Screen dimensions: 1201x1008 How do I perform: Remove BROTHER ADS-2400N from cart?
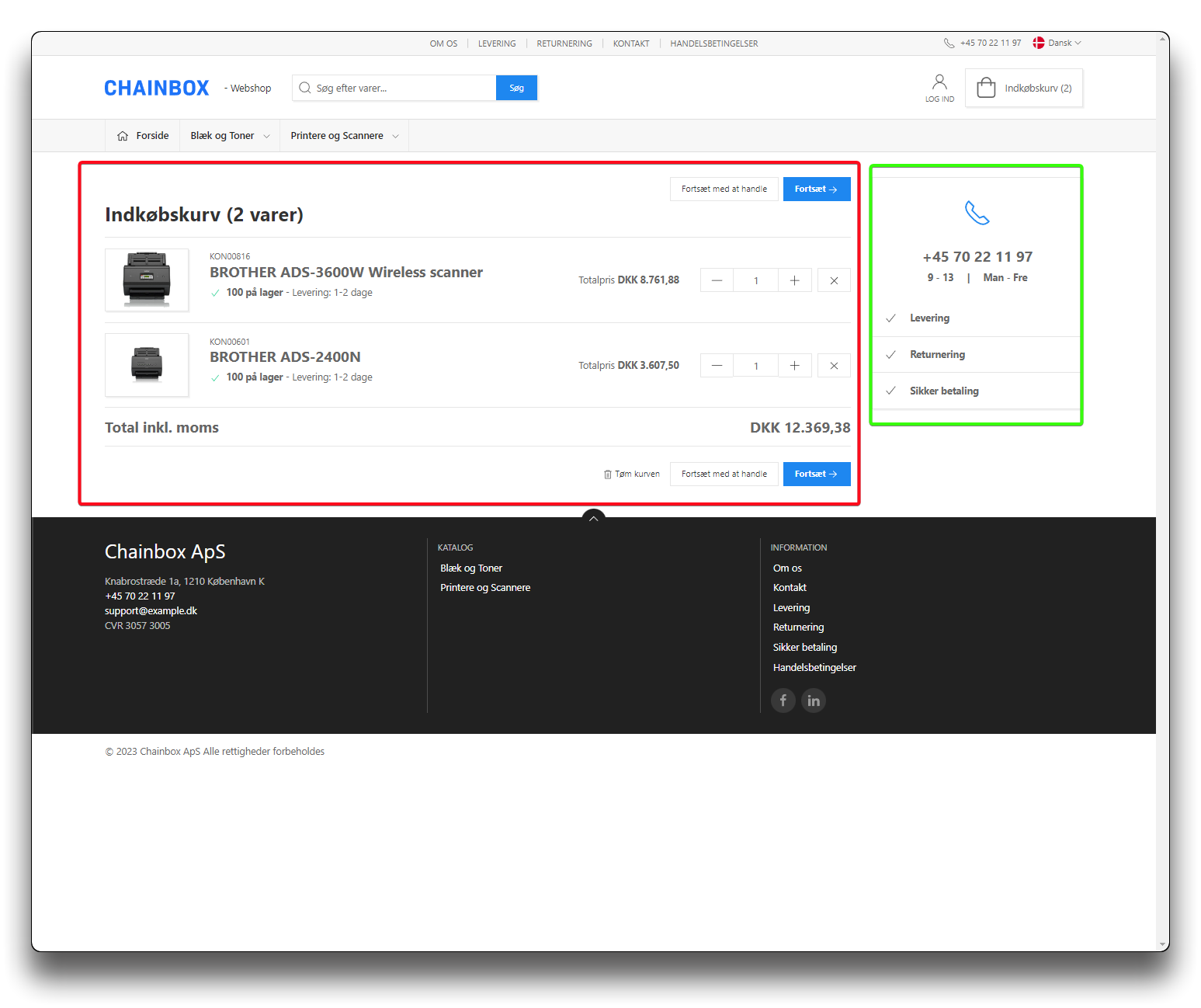(834, 366)
